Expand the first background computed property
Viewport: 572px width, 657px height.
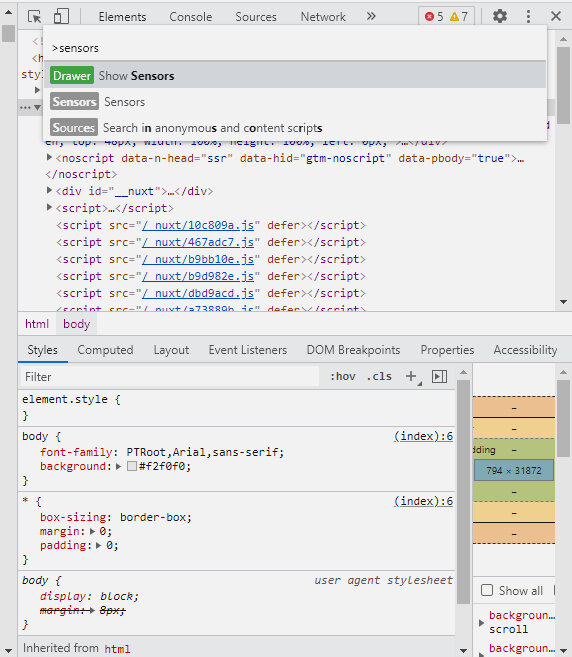(481, 622)
